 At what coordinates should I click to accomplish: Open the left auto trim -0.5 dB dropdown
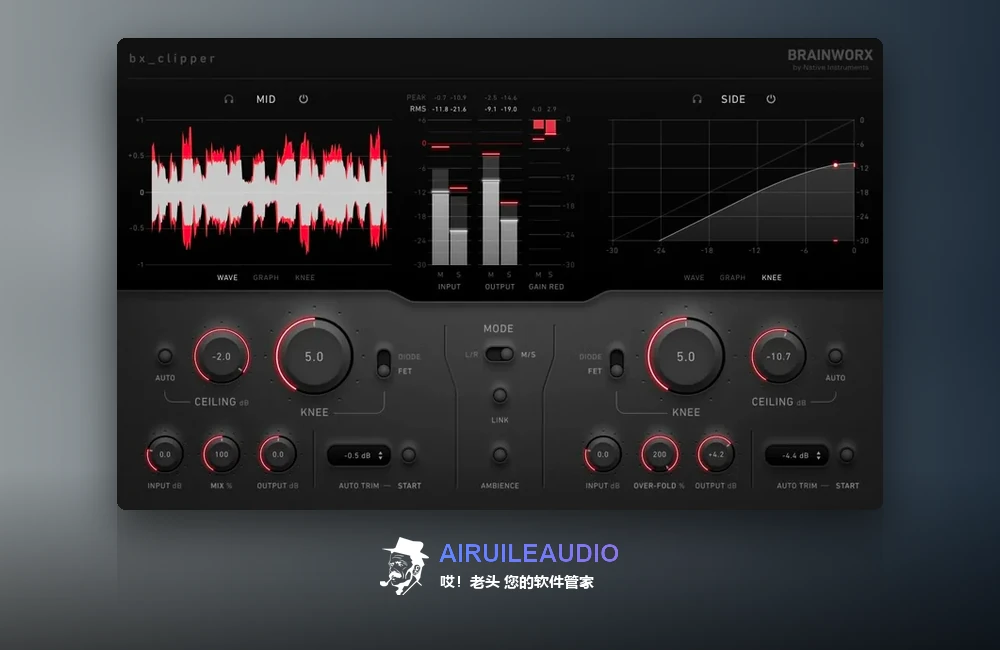pos(359,455)
